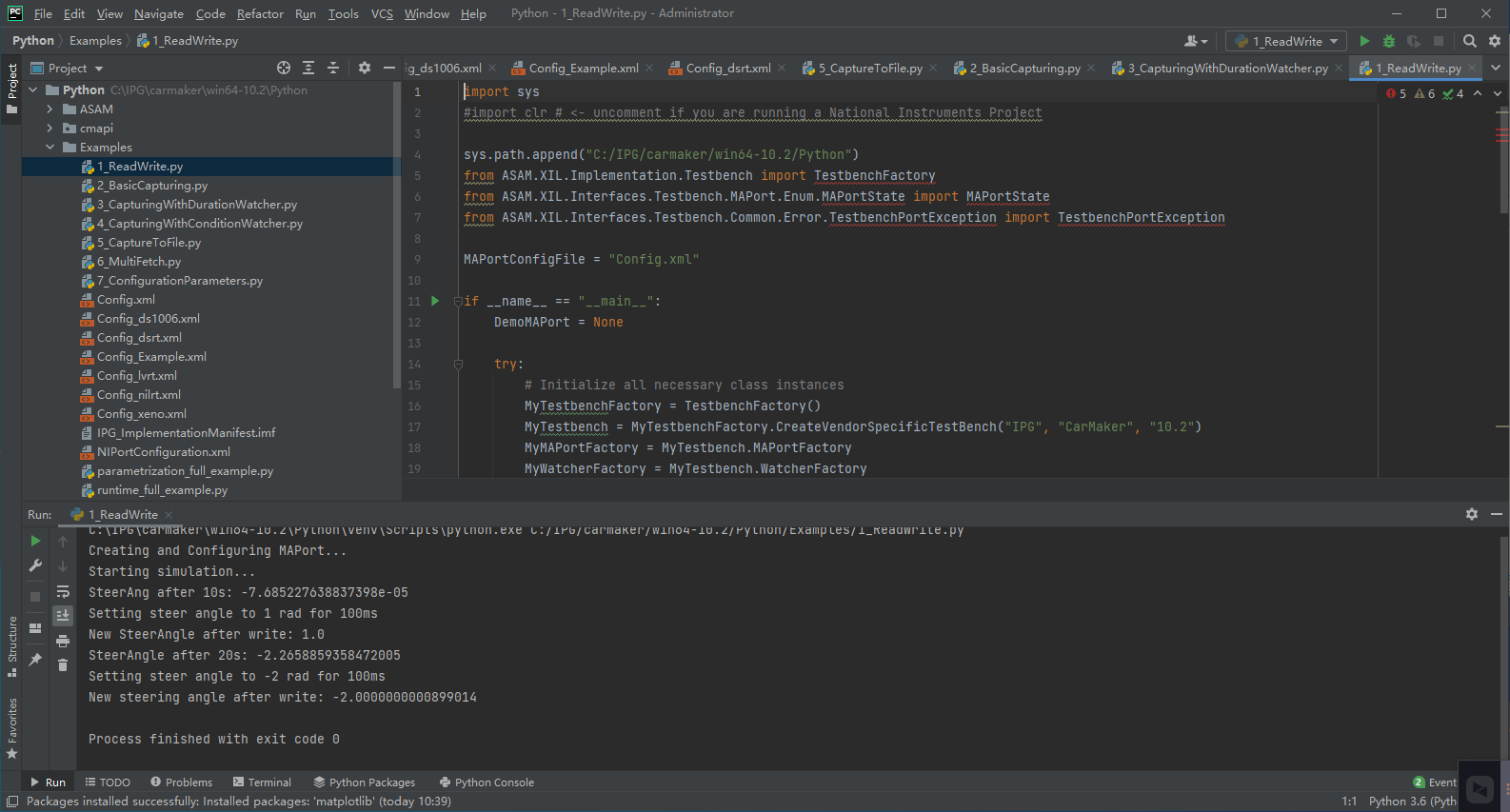The height and width of the screenshot is (812, 1510).
Task: Open Project panel options gear
Action: tap(365, 68)
